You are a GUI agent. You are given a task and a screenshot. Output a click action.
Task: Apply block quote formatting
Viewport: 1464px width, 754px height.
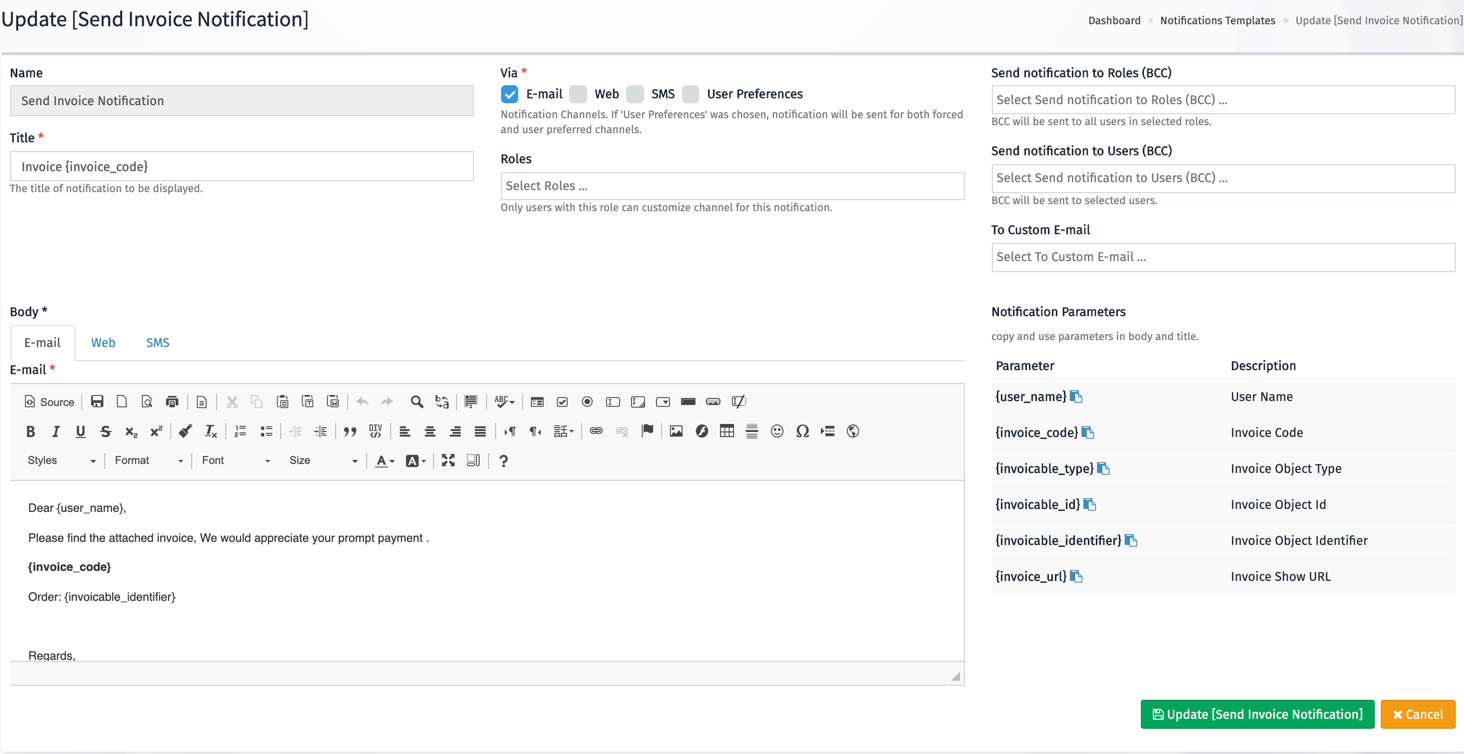(350, 432)
